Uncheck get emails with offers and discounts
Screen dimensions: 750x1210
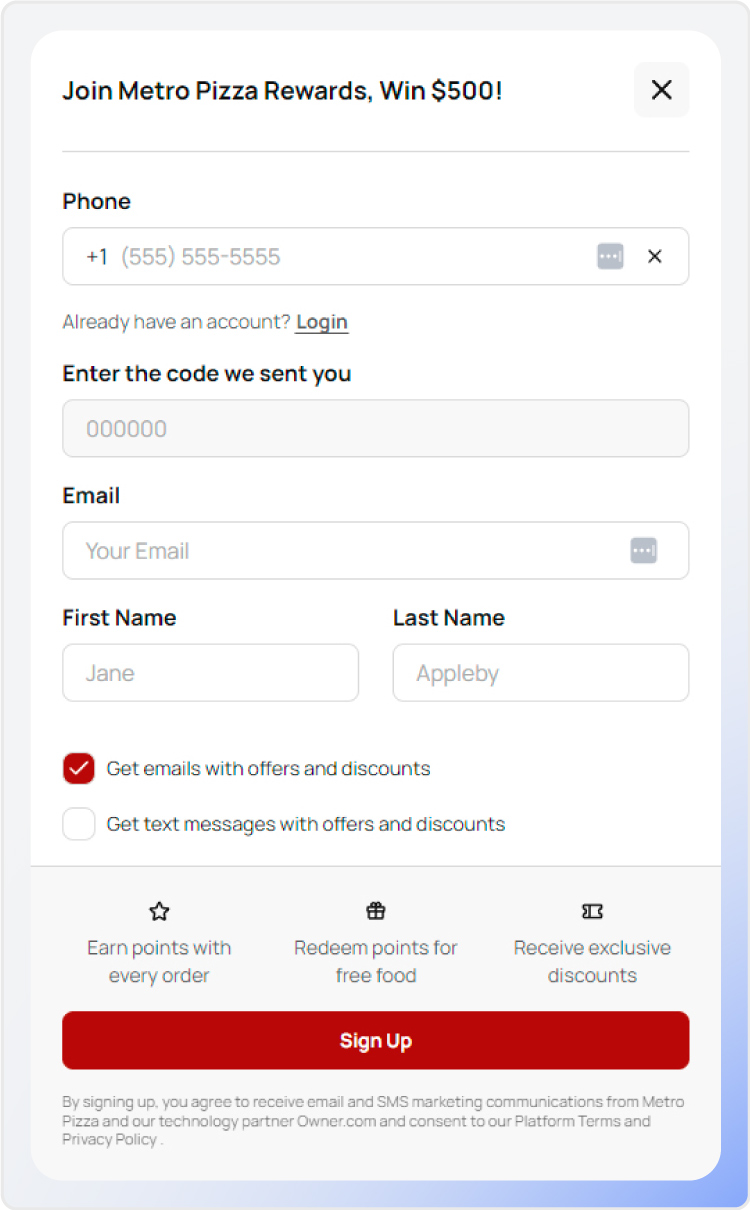79,768
